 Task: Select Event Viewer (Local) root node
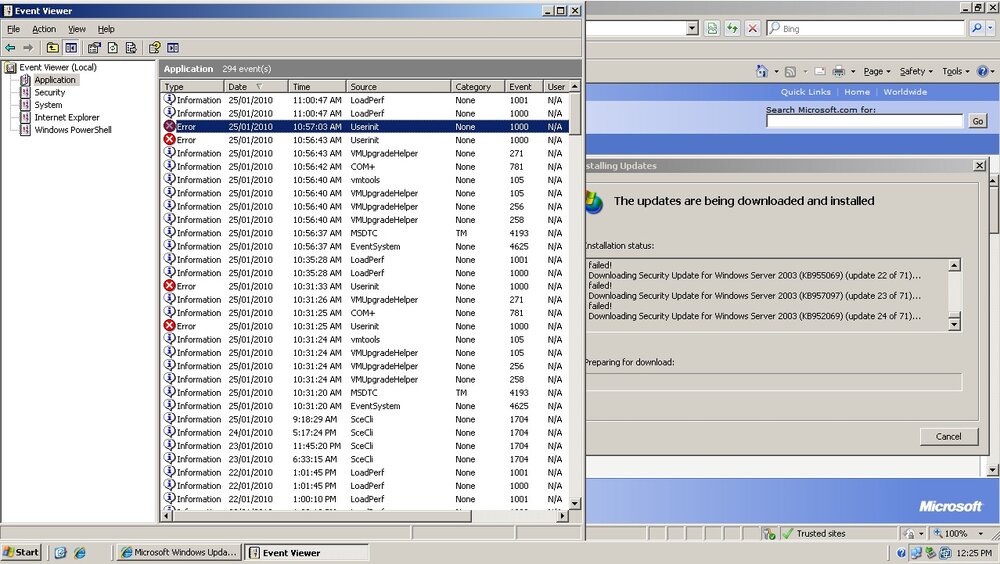tap(57, 67)
